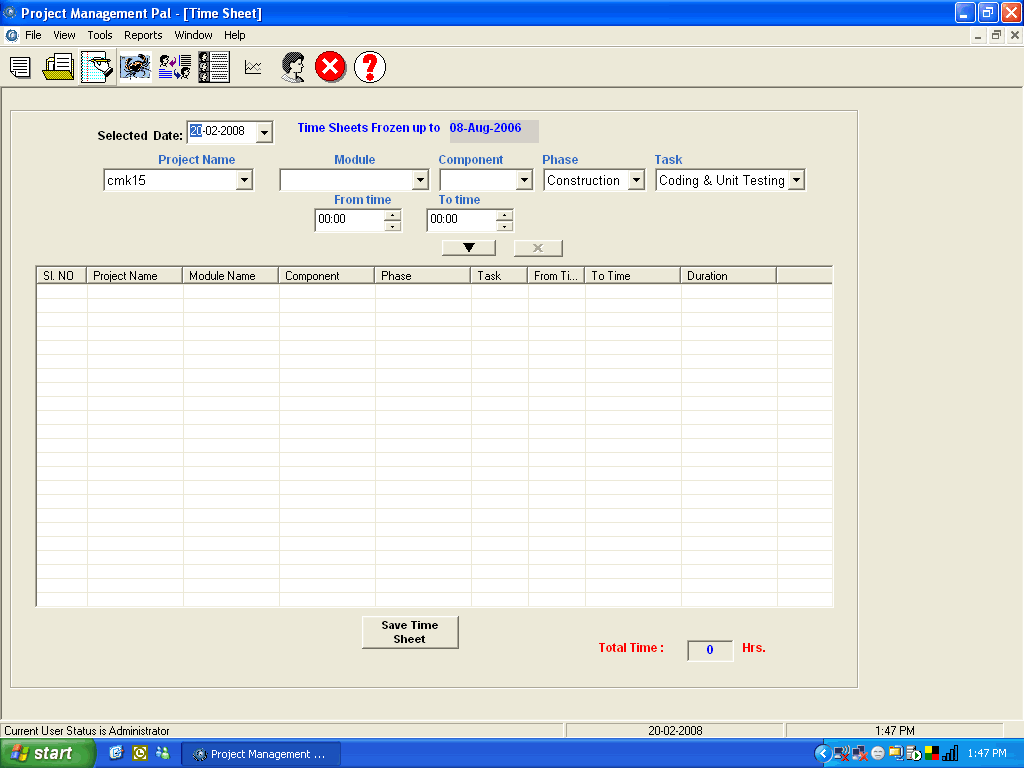Open the Module combo box list
Screen dimensions: 1024x768
(420, 181)
